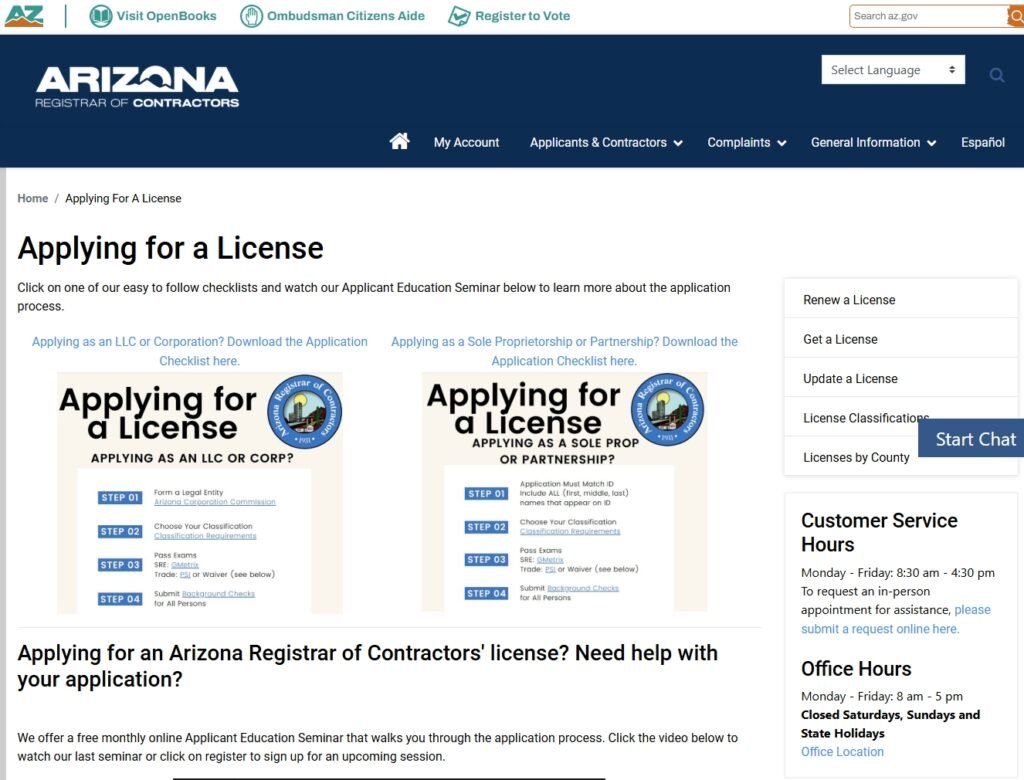This screenshot has width=1024, height=780.
Task: Open site search with magnifier icon
Action: click(x=997, y=75)
